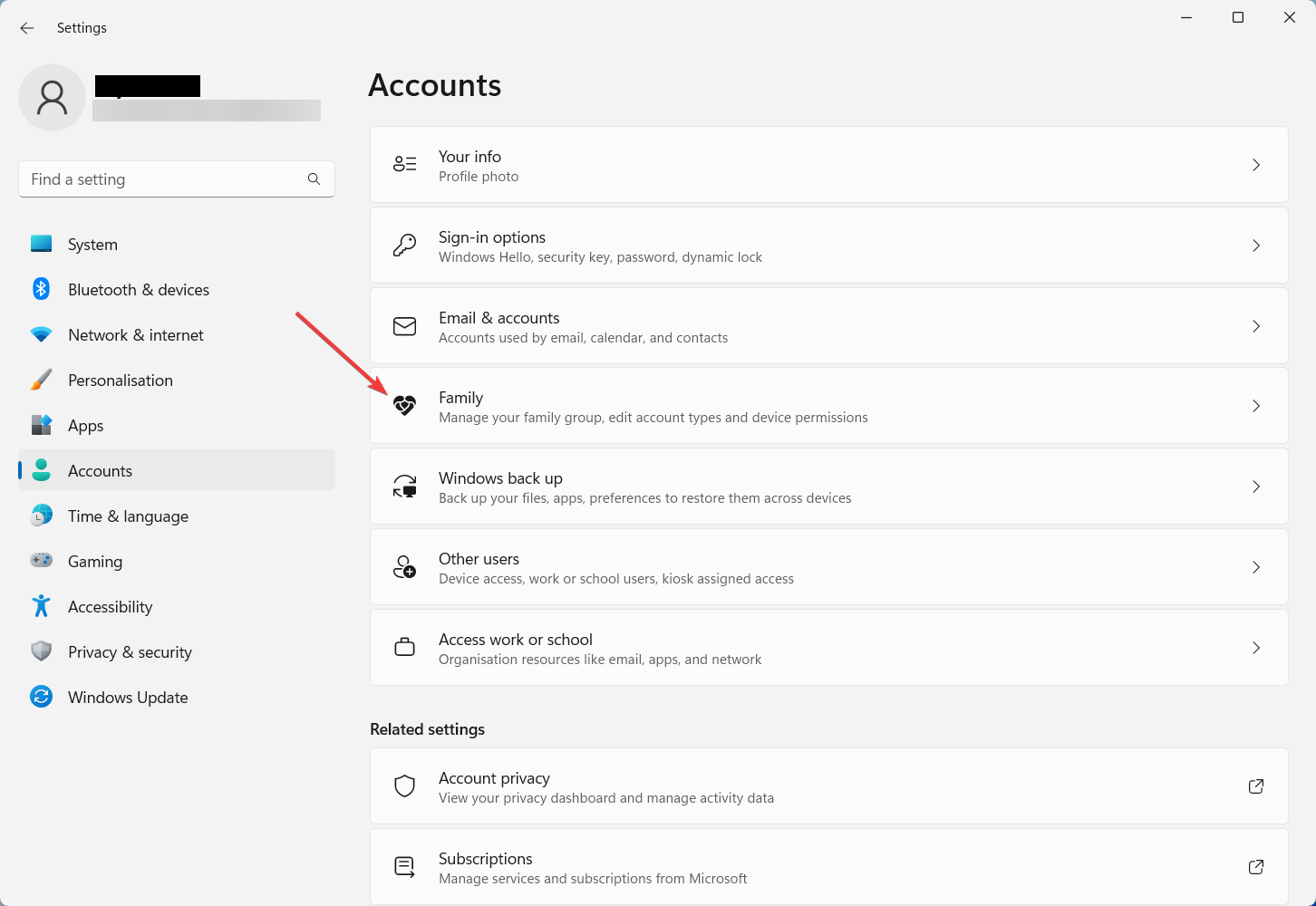1316x906 pixels.
Task: Go to Network & internet settings
Action: coord(177,334)
